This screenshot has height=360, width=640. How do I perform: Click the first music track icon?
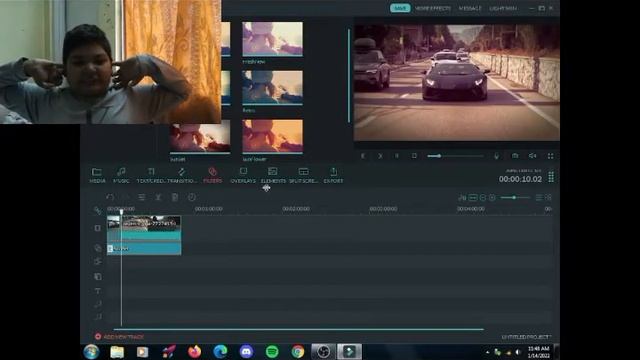click(98, 304)
